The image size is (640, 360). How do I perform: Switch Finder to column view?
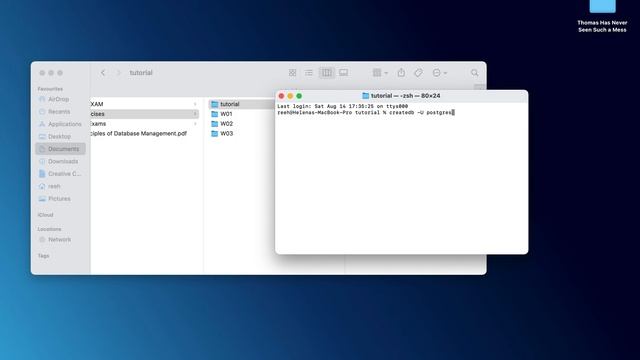(x=327, y=73)
